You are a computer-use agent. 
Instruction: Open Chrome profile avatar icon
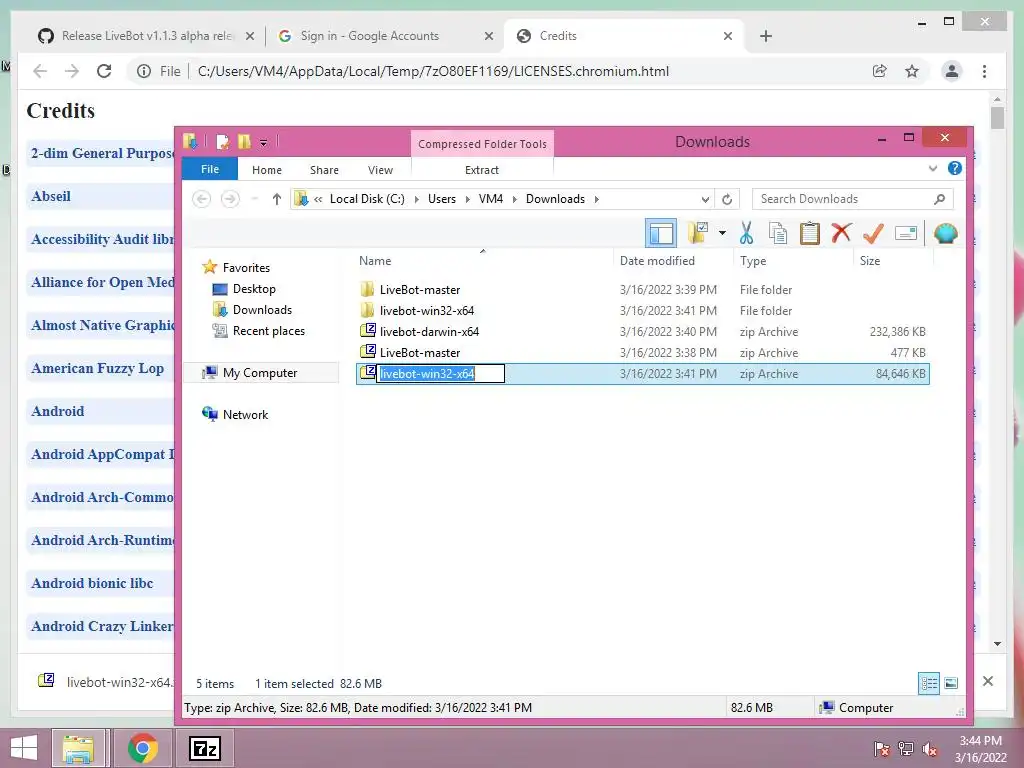point(952,71)
